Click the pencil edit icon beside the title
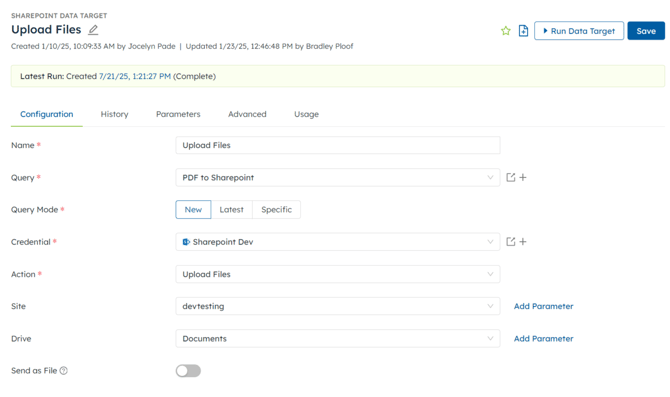The width and height of the screenshot is (670, 397). [x=93, y=30]
